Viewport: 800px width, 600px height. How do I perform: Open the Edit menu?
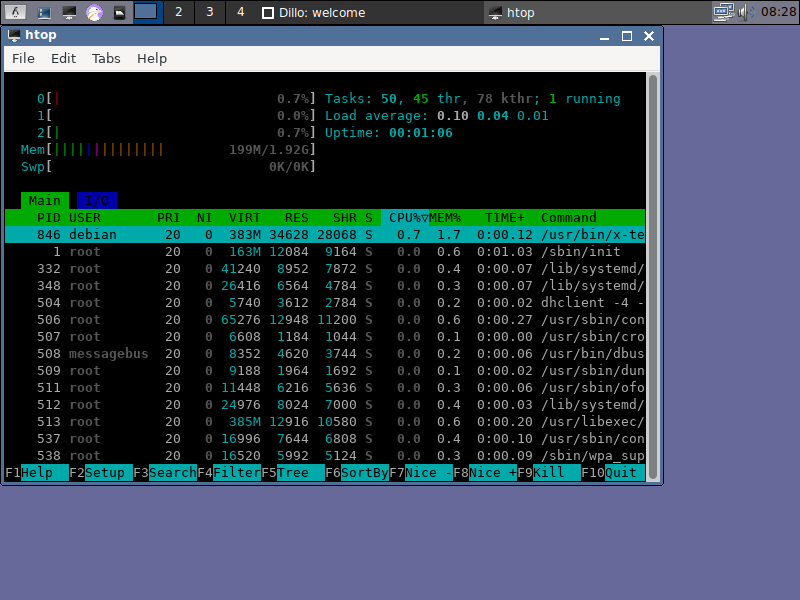click(63, 59)
